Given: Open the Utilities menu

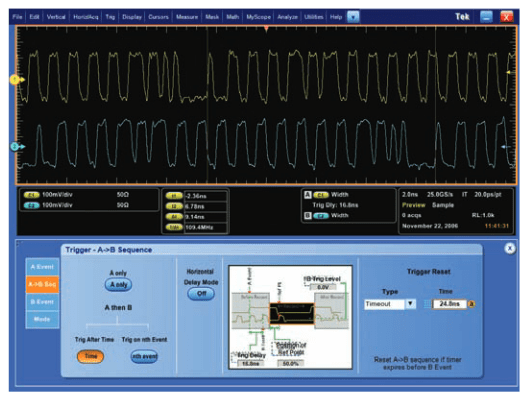Looking at the screenshot, I should (x=314, y=17).
